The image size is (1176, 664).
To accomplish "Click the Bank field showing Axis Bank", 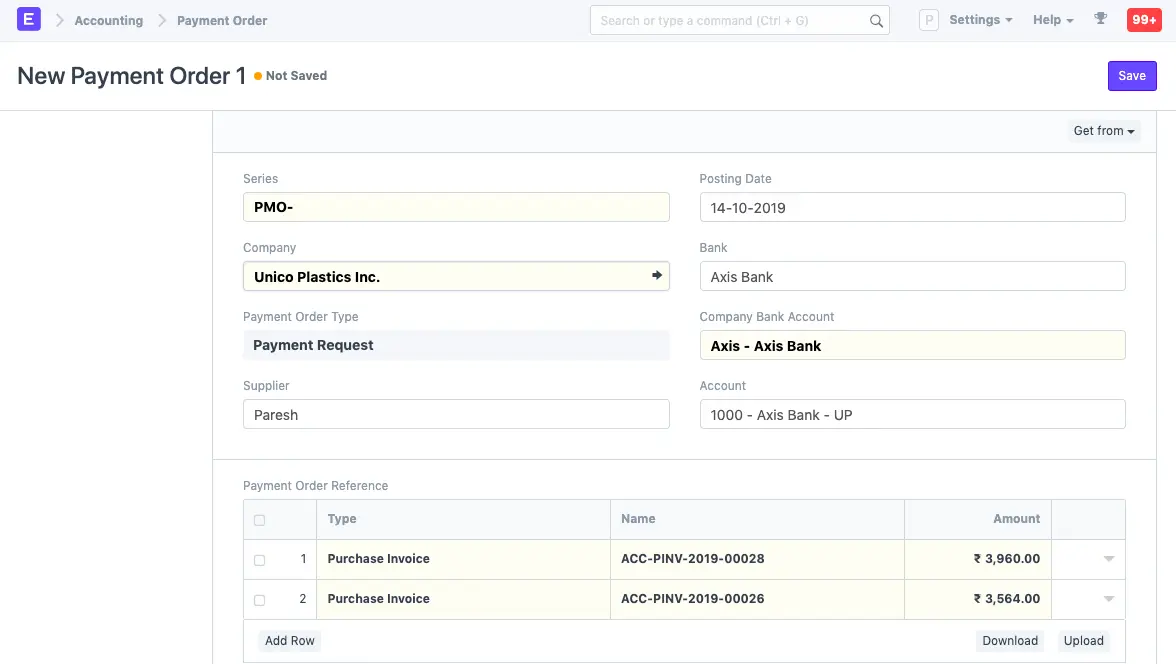I will [912, 276].
